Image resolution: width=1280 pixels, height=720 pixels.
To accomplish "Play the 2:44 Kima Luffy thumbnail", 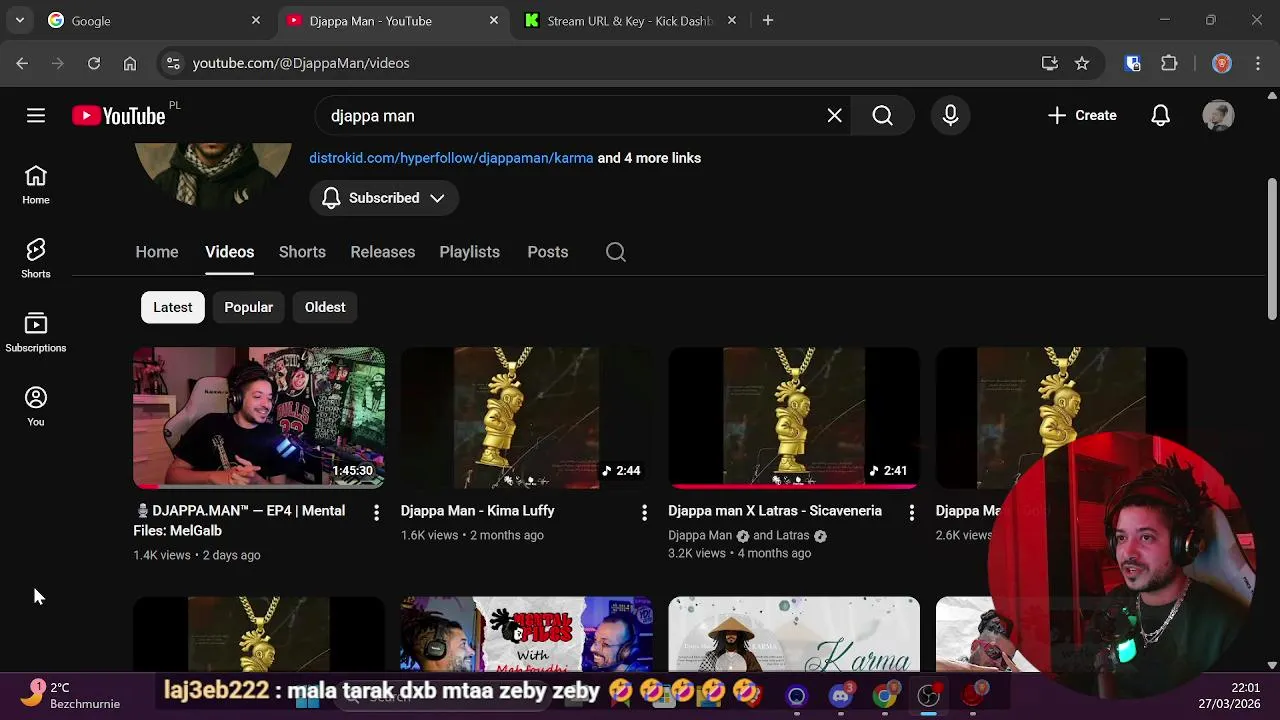I will [527, 418].
